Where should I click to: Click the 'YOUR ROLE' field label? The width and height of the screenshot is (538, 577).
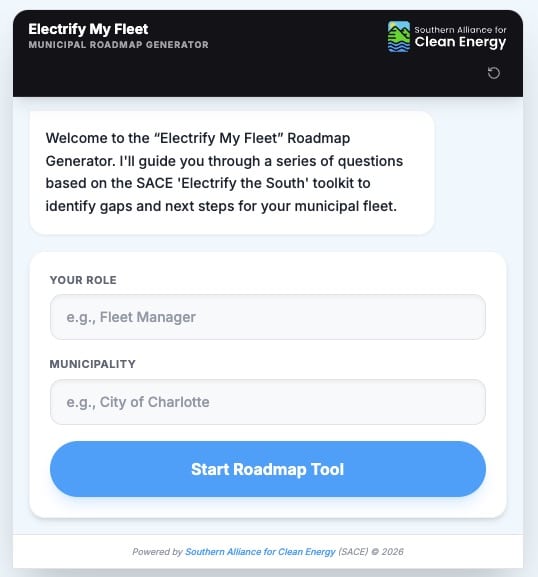83,280
